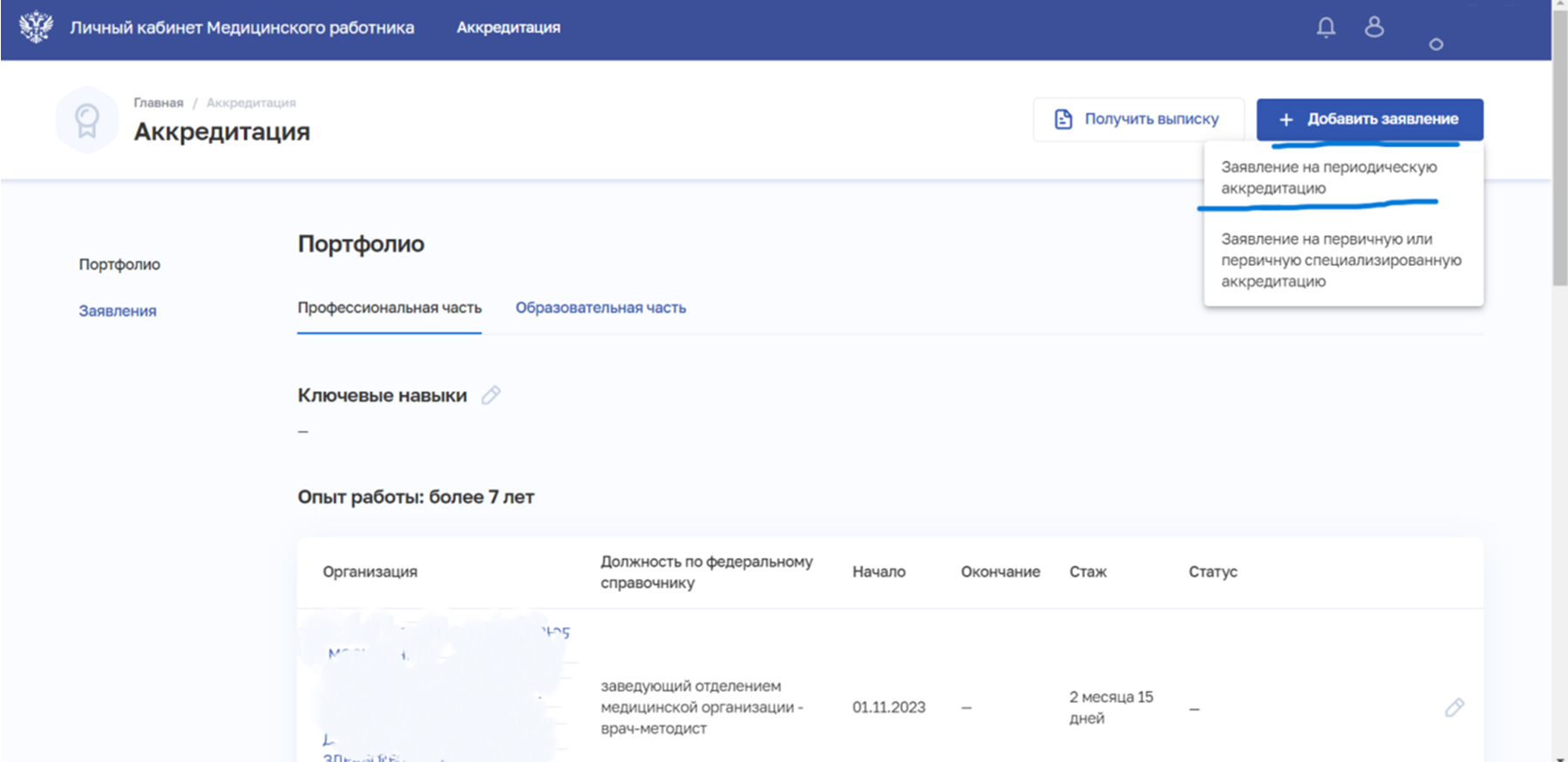Click the plus icon in Добавить заявление
Viewport: 1568px width, 762px height.
[x=1286, y=119]
